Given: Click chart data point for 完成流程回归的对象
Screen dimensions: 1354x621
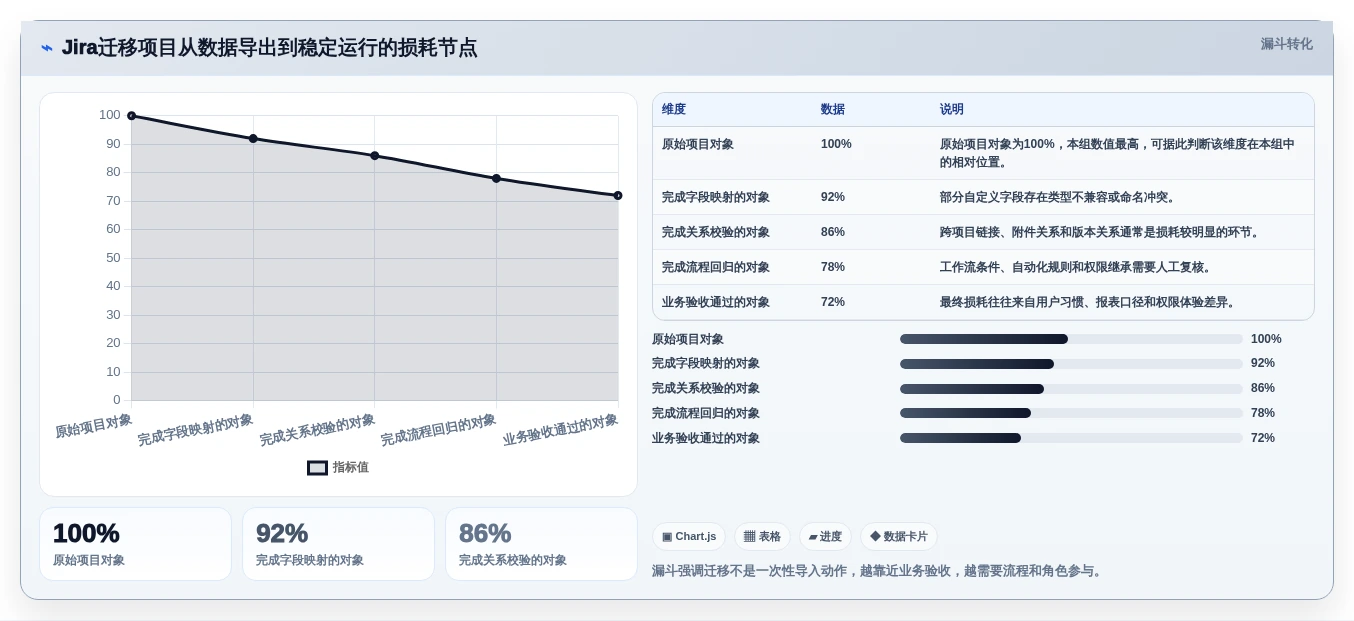Looking at the screenshot, I should pos(496,179).
